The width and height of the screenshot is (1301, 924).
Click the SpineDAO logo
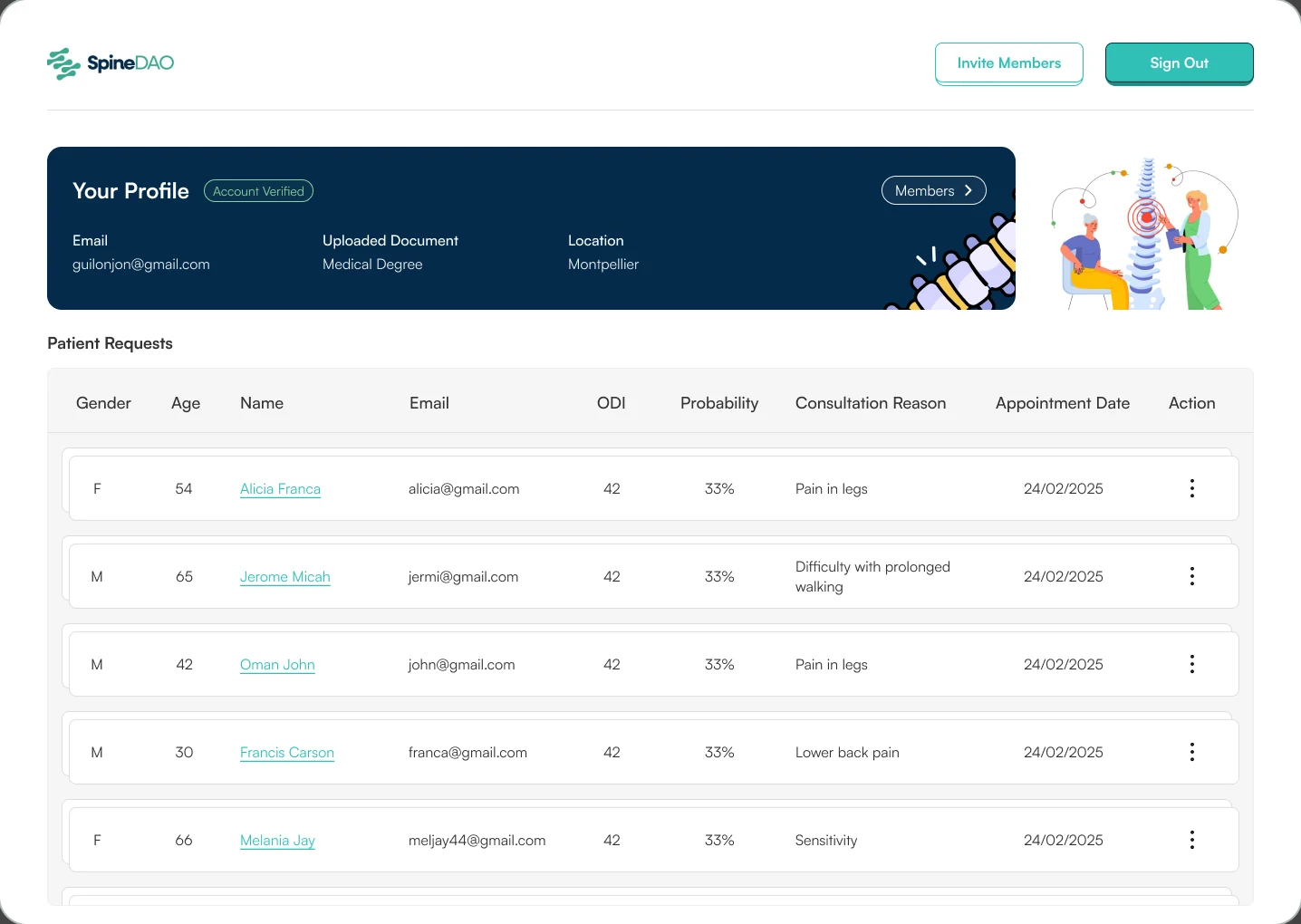click(111, 63)
